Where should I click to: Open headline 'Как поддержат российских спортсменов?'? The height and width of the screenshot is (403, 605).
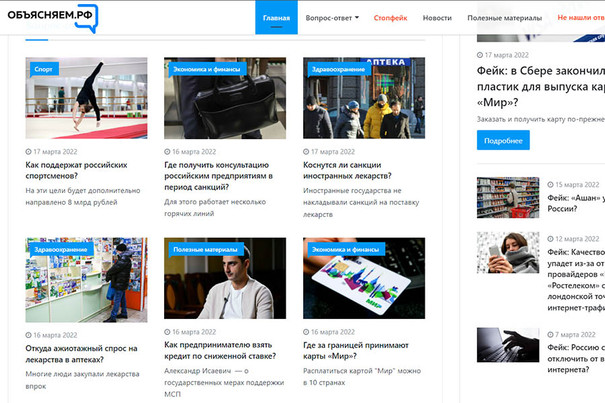click(x=76, y=170)
